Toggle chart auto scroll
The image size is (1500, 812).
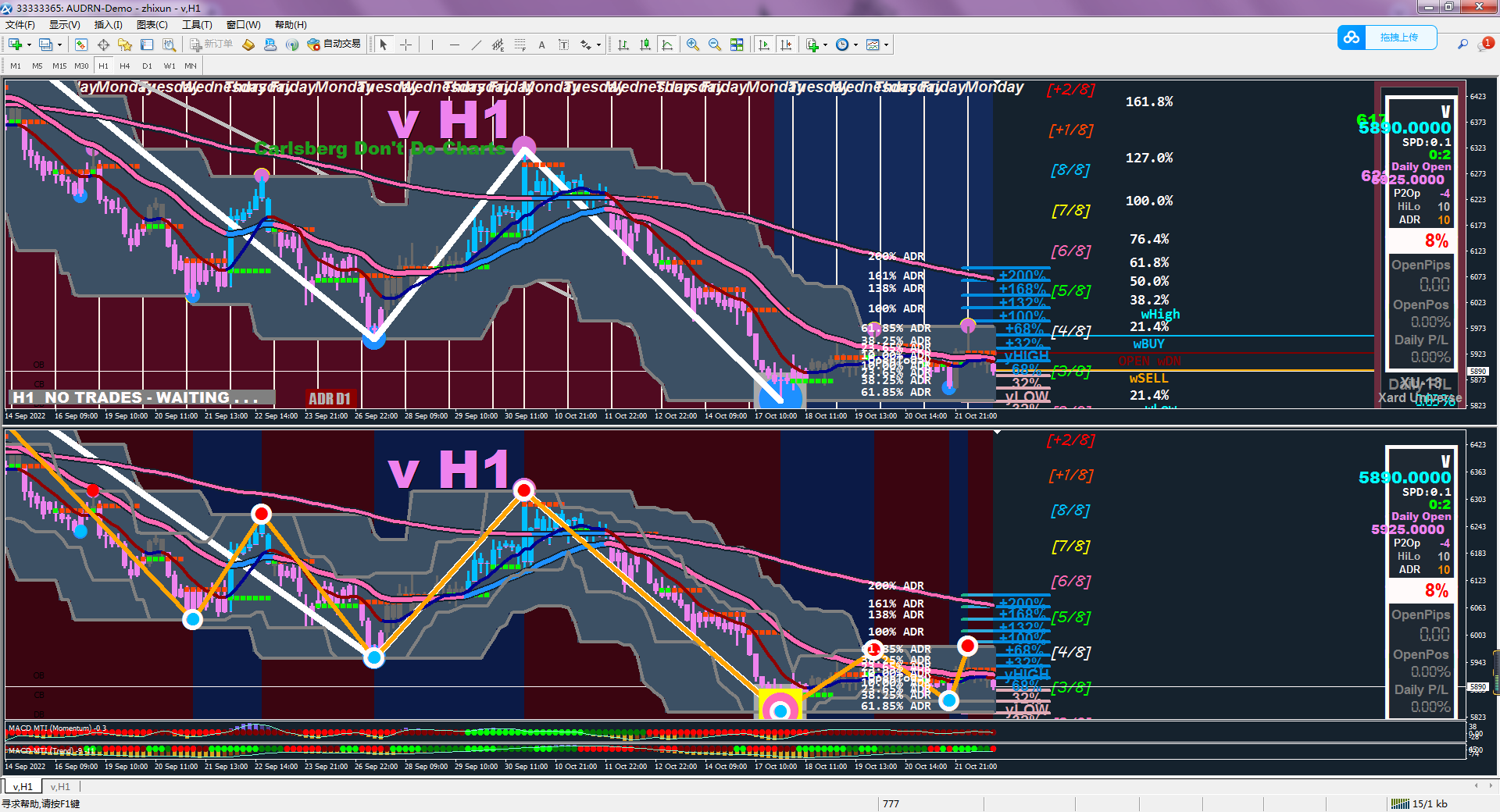(764, 45)
